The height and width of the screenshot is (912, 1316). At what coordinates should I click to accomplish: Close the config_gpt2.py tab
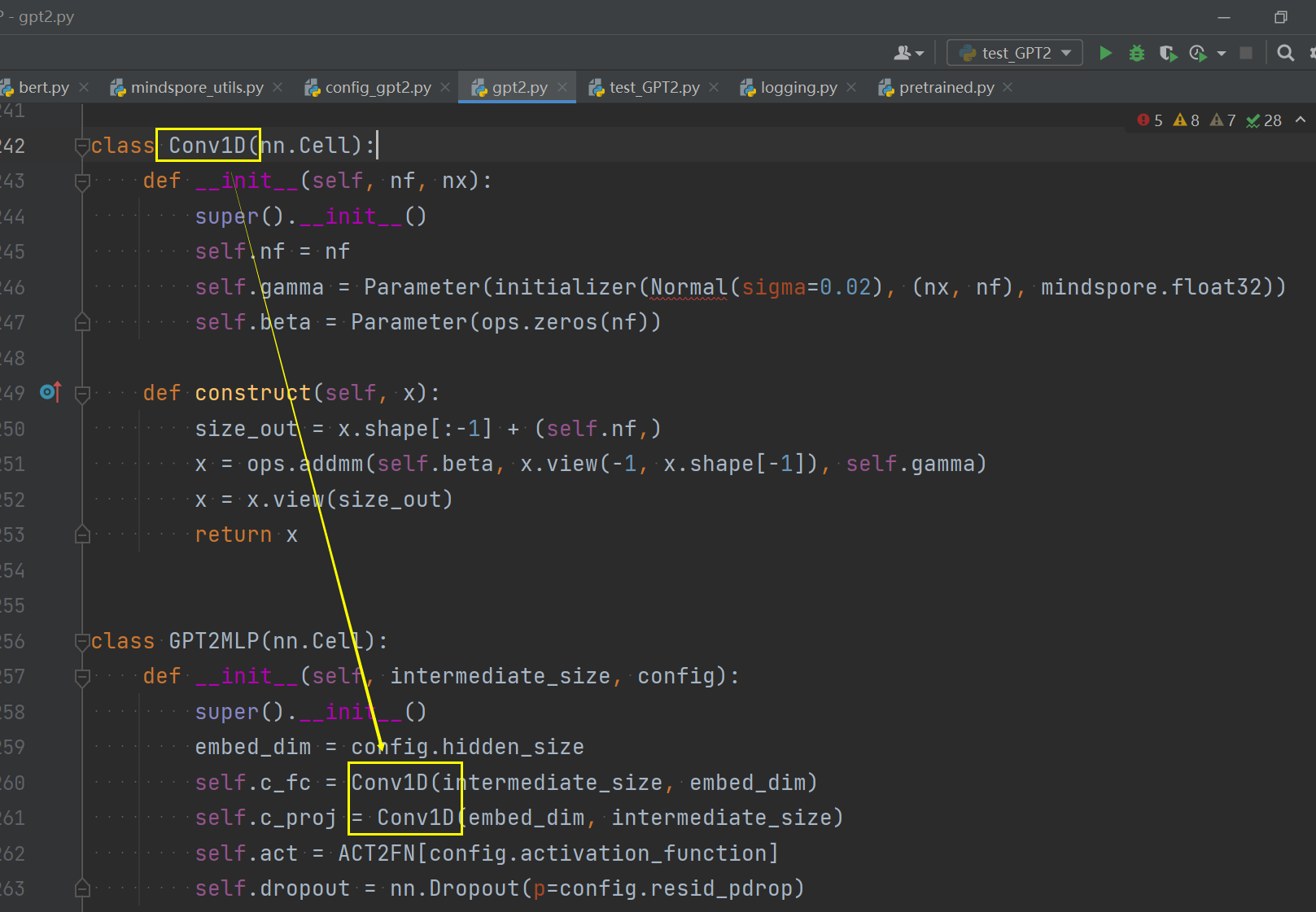coord(445,87)
